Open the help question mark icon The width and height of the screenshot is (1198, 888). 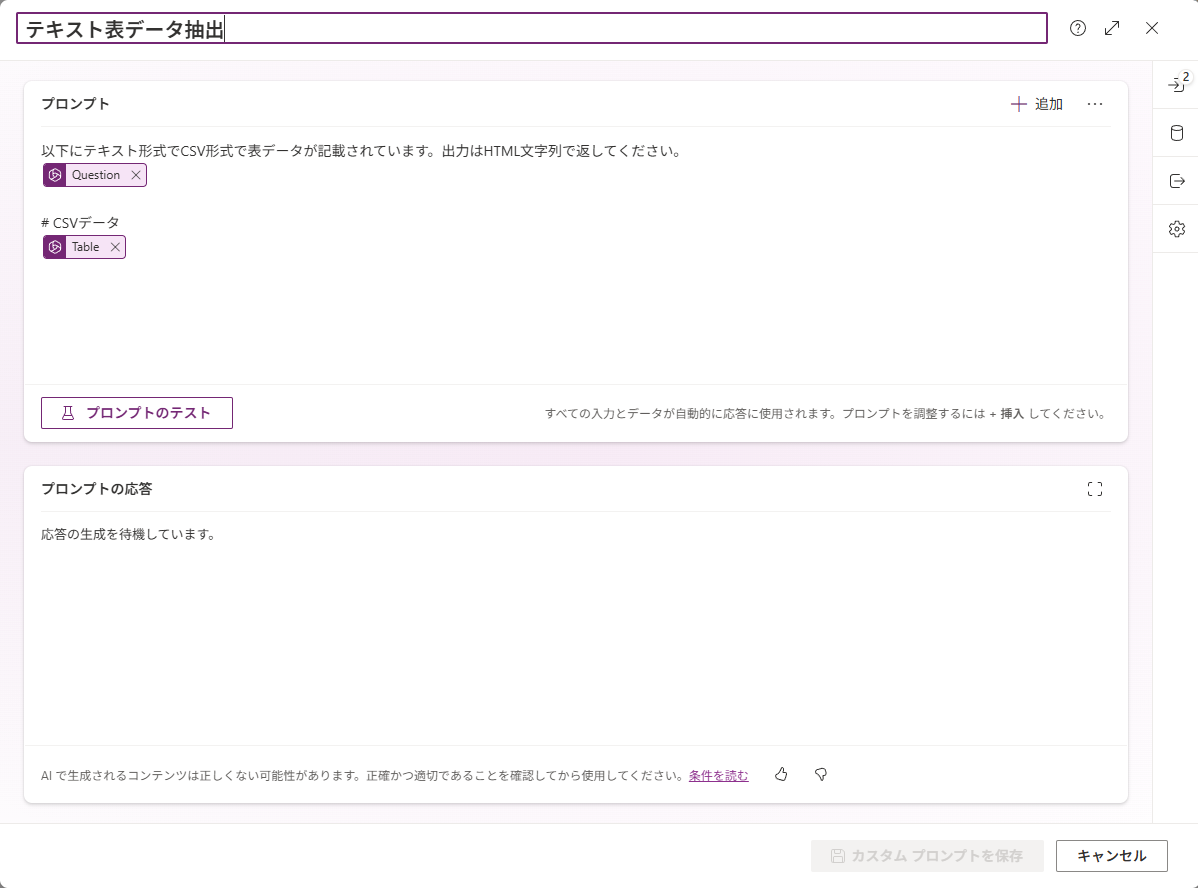point(1077,28)
